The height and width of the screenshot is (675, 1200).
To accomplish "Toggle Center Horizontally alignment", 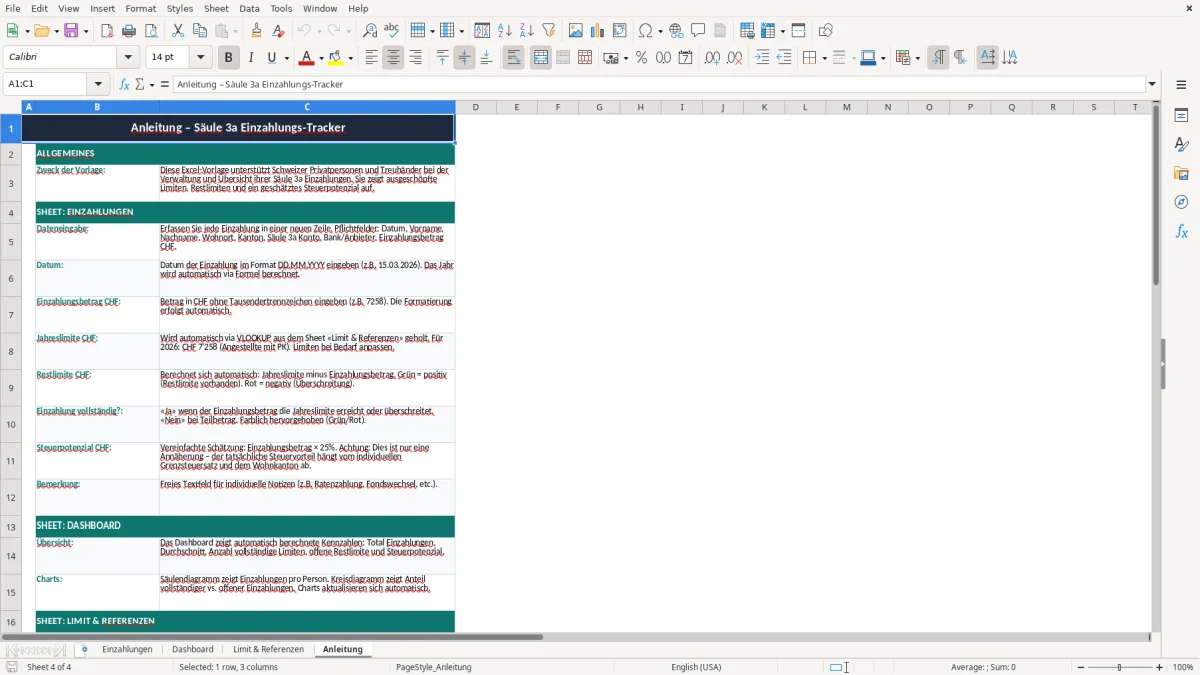I will [x=393, y=58].
